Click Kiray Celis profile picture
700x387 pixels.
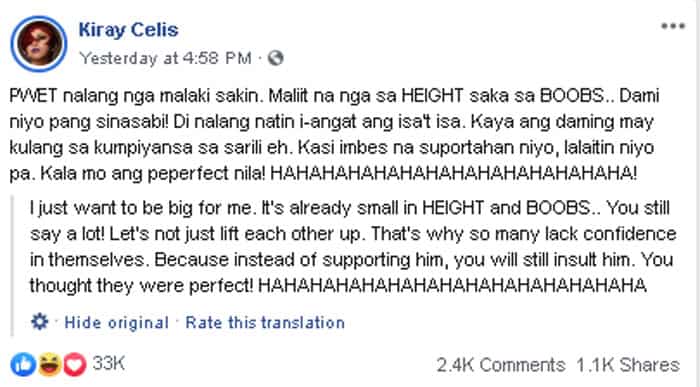click(x=39, y=44)
